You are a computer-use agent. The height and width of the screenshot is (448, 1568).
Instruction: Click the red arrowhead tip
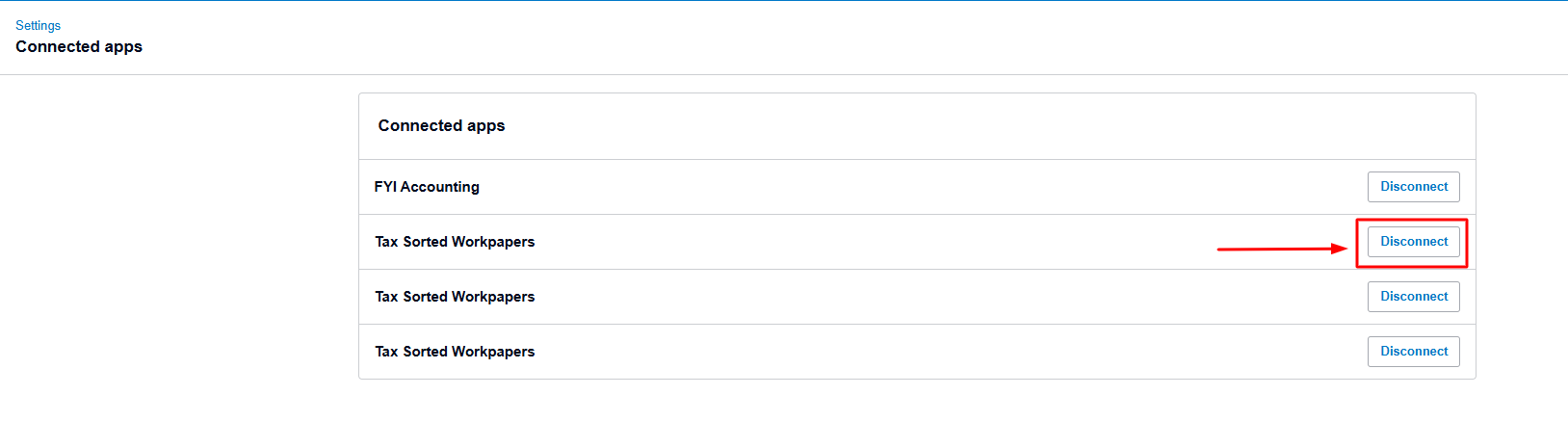[1343, 249]
